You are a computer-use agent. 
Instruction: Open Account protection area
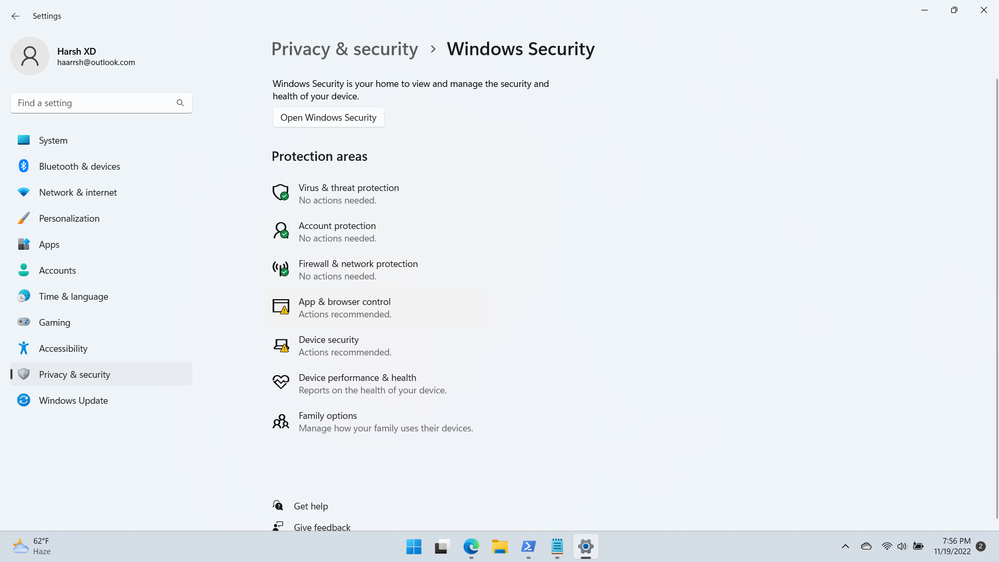[376, 231]
